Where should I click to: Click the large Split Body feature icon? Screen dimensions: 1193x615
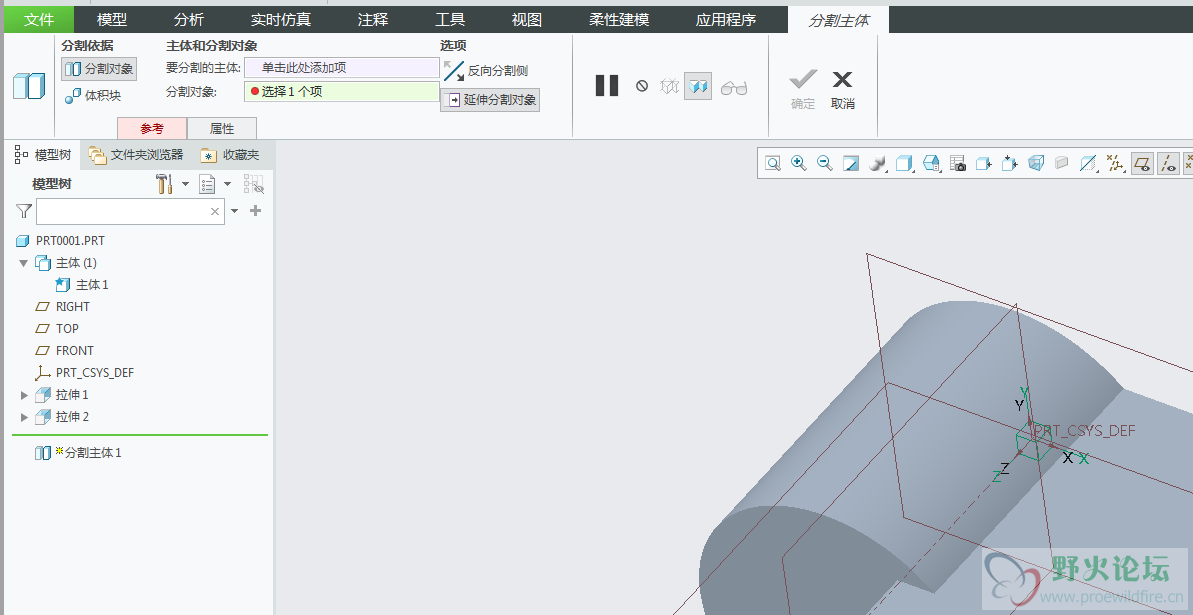click(x=29, y=86)
